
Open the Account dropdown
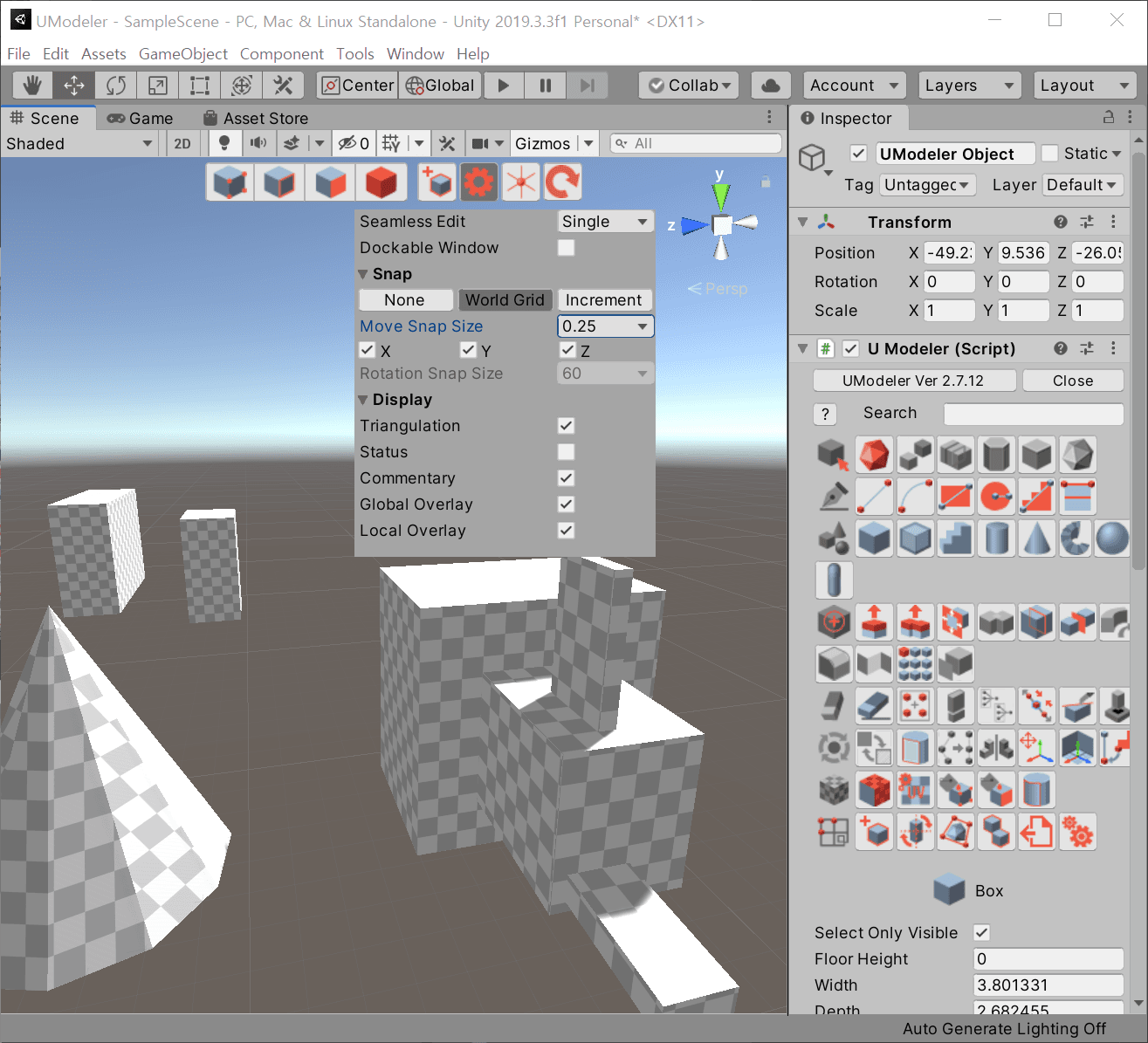click(x=854, y=85)
